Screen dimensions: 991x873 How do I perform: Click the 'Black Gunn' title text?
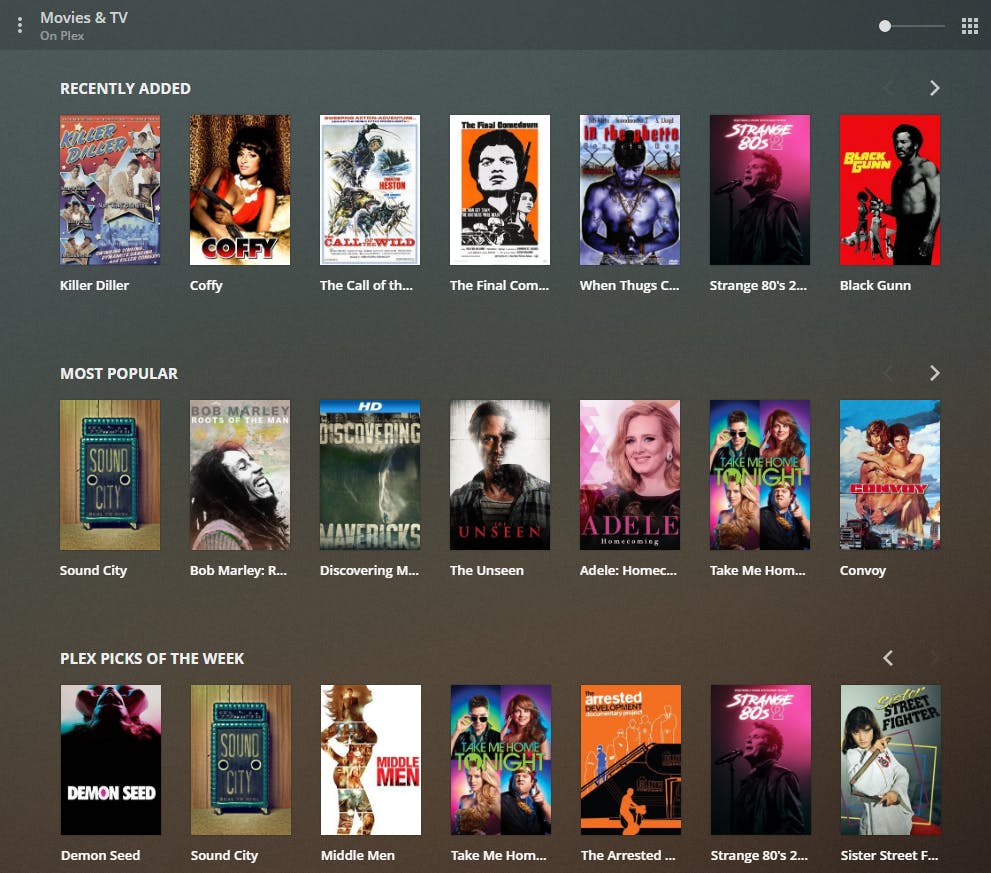(x=875, y=285)
